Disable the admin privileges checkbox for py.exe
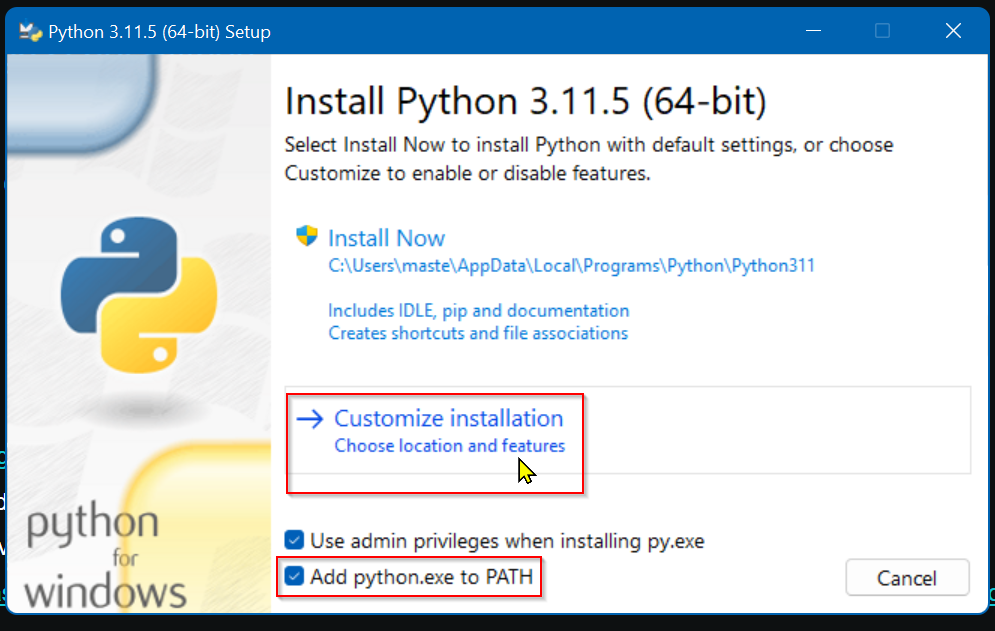This screenshot has height=631, width=995. [294, 541]
